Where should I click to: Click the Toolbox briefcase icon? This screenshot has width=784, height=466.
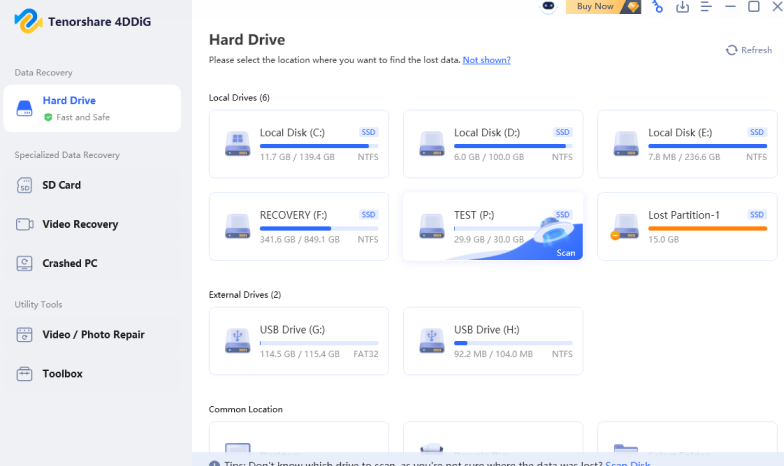(x=24, y=374)
